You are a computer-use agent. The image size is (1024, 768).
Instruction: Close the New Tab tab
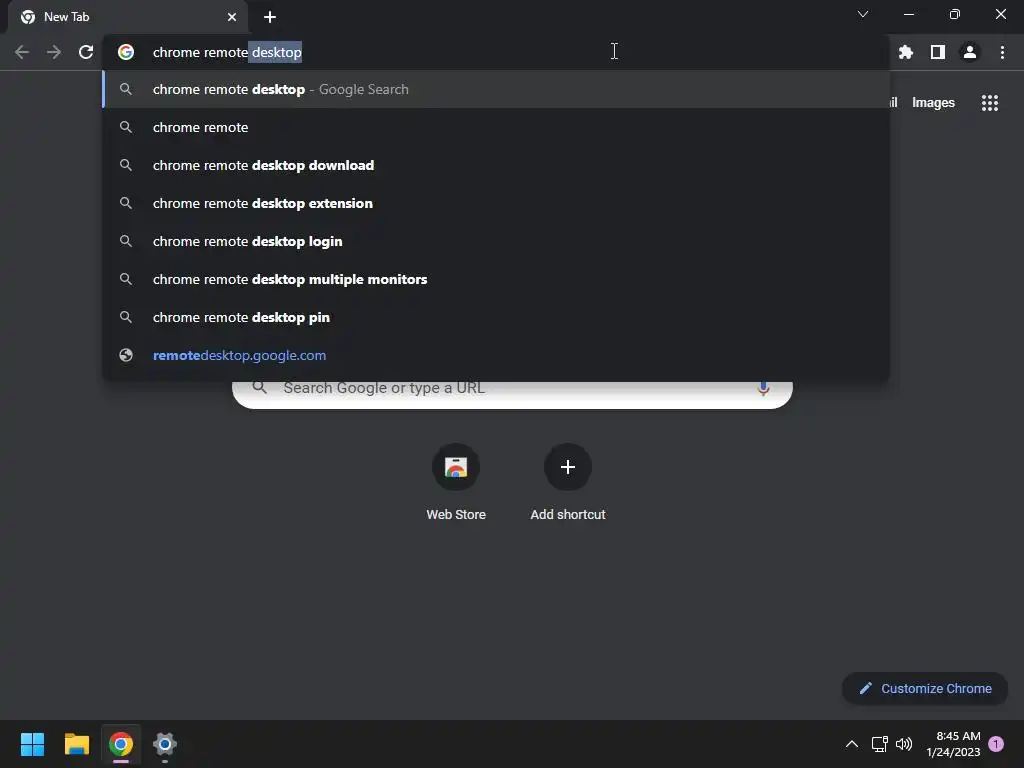click(232, 17)
